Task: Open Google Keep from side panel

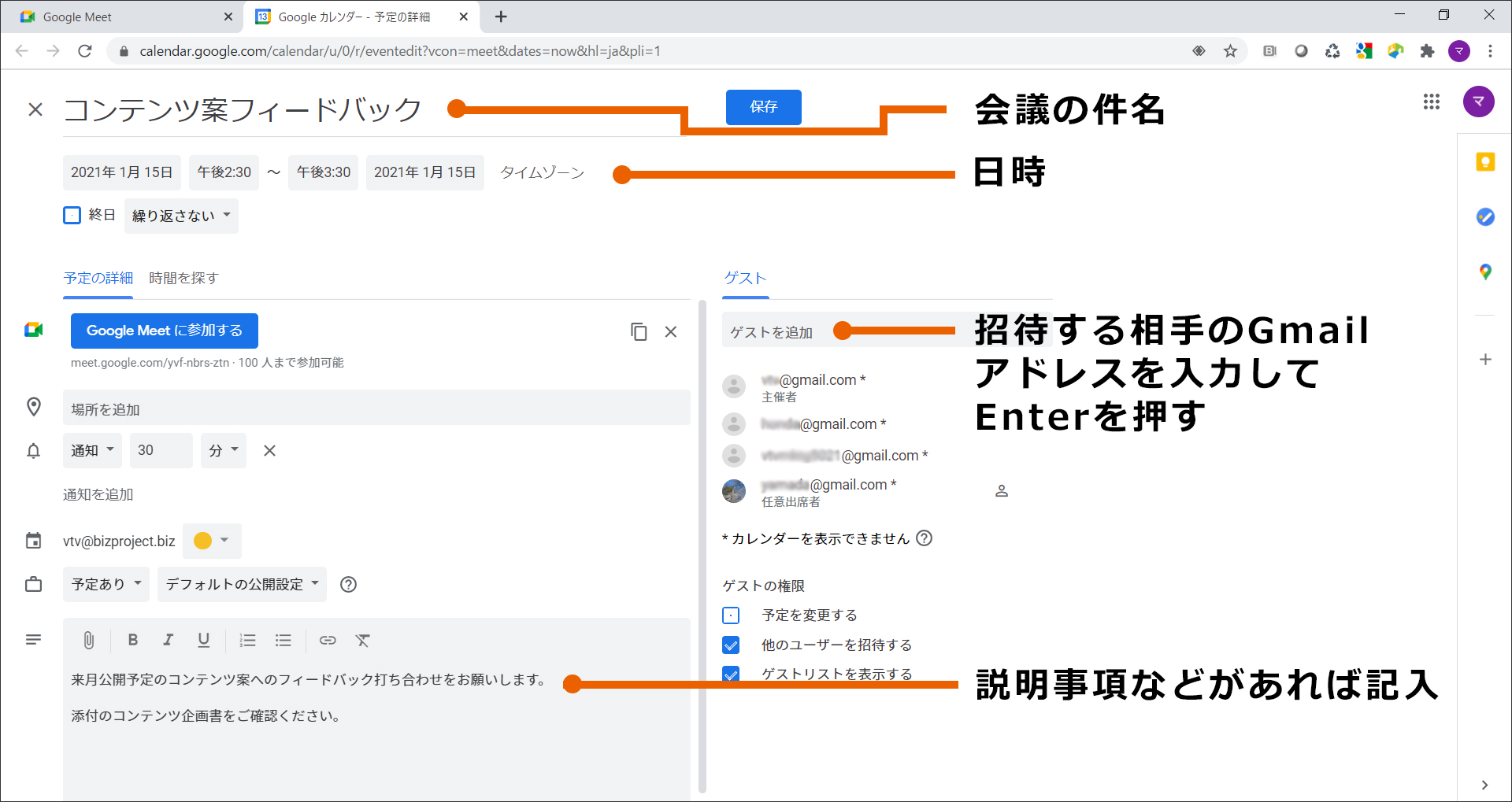Action: click(1485, 162)
